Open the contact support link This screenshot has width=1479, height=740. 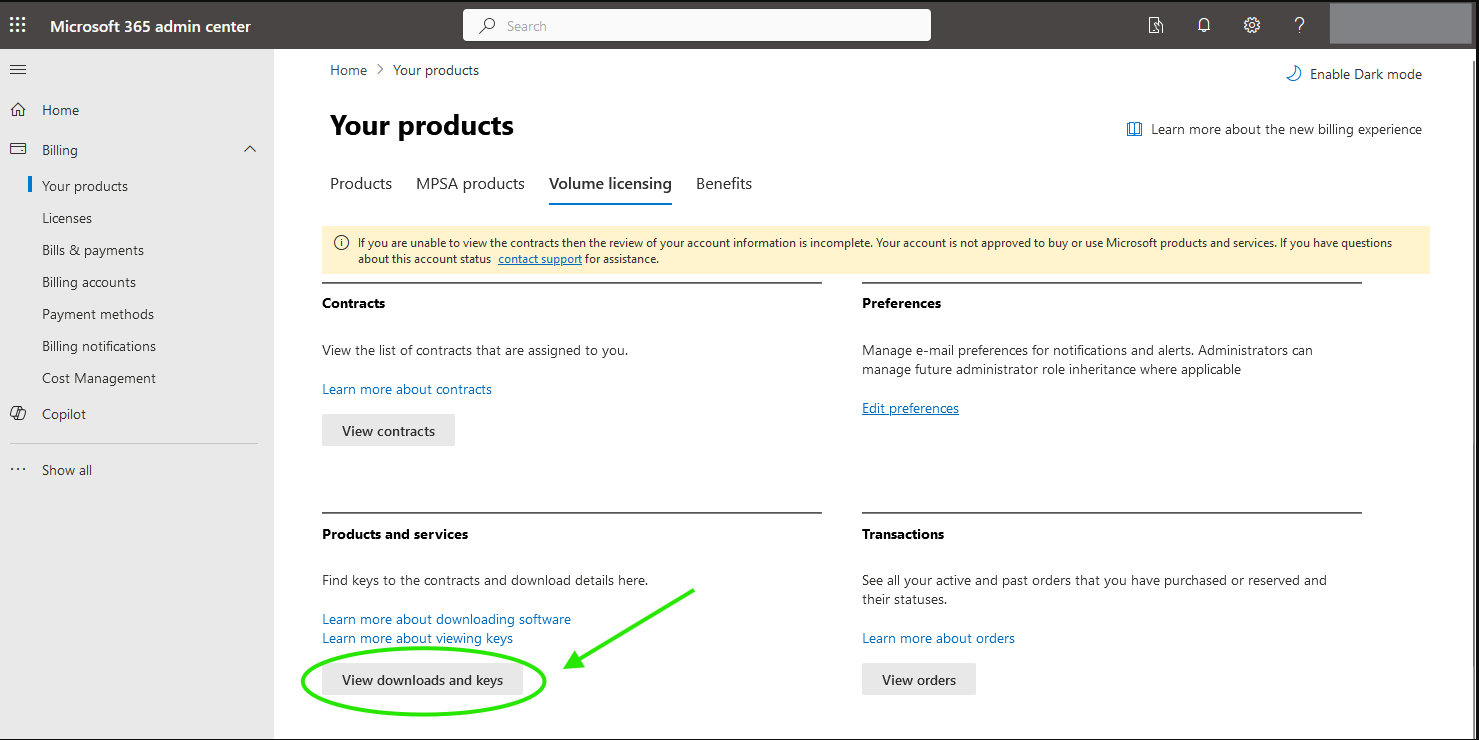pos(540,258)
